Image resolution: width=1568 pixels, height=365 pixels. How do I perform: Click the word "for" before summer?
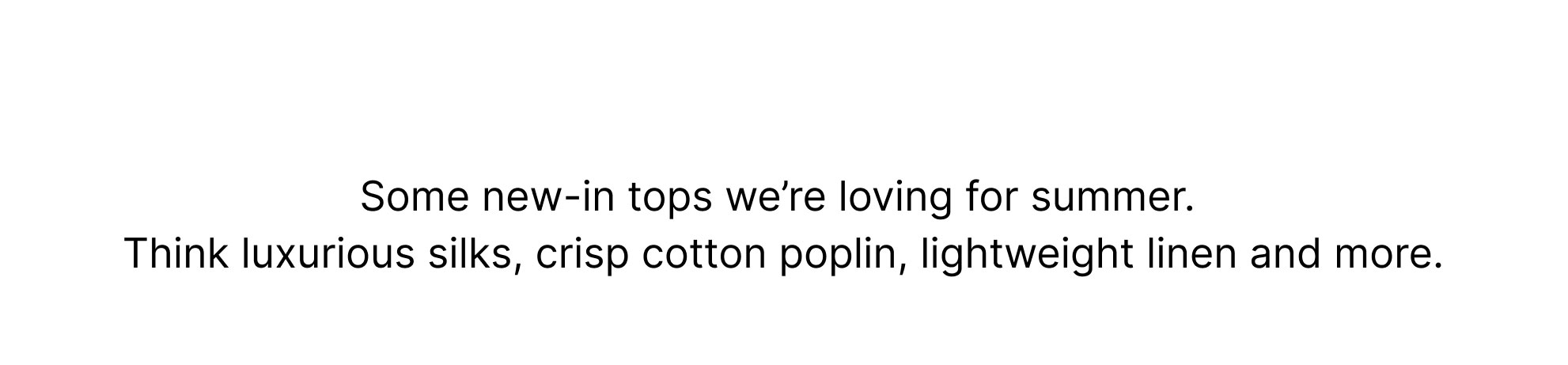992,196
